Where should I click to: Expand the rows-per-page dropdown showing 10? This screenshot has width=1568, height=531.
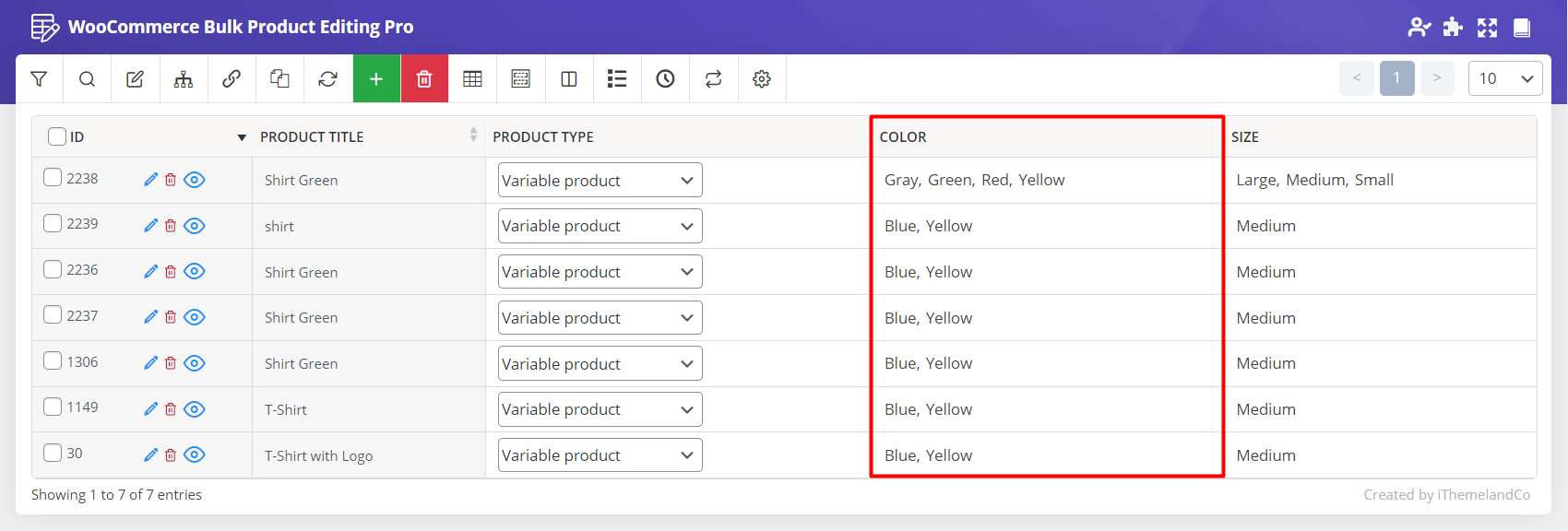coord(1504,78)
